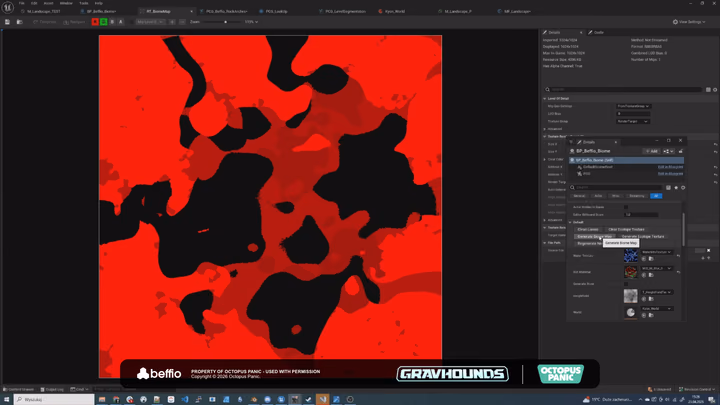Screen dimensions: 720x405
Task: Toggle the blue channel view
Action: 112,22
